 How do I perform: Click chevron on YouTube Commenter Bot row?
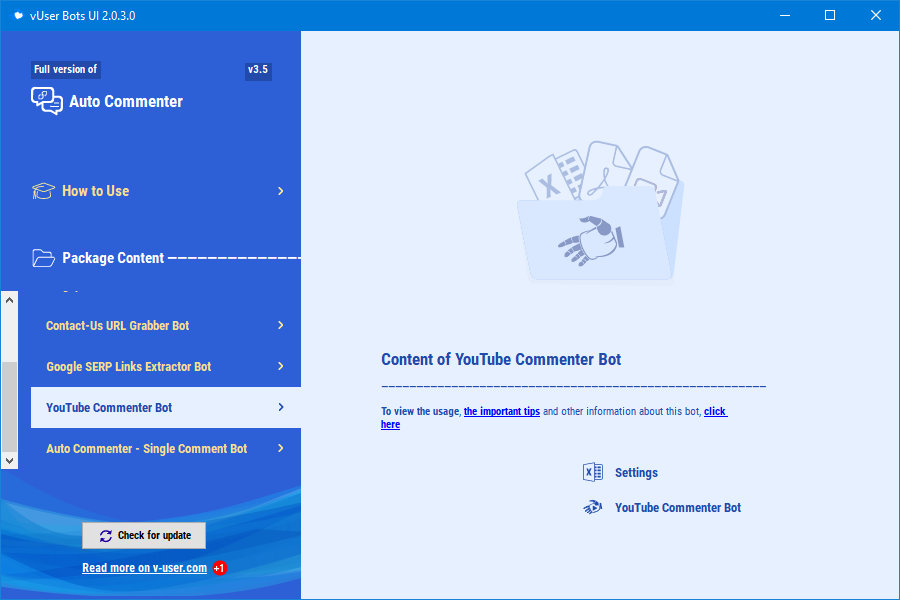pos(281,407)
